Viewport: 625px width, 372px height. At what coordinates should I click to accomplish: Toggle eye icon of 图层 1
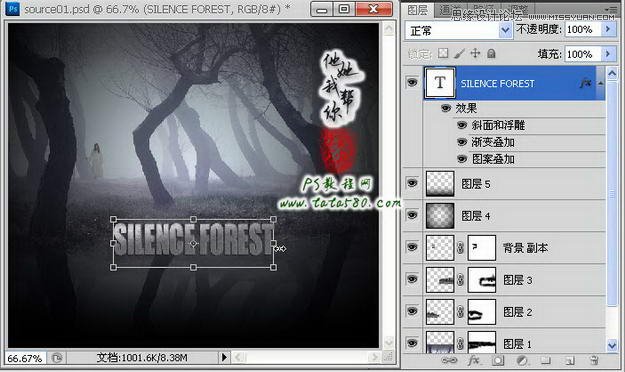click(413, 342)
